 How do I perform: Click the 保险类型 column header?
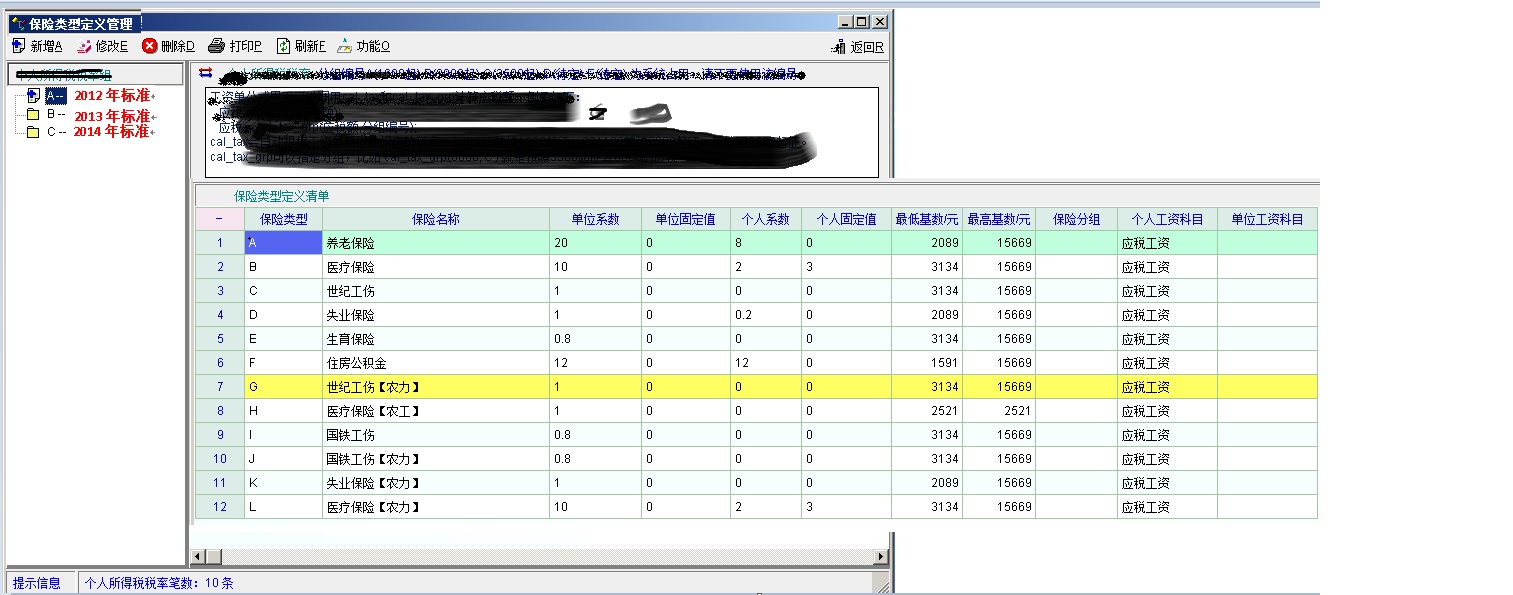pyautogui.click(x=283, y=219)
